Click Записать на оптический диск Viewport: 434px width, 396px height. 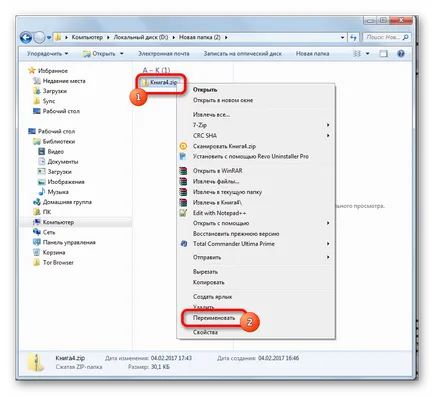coord(243,53)
